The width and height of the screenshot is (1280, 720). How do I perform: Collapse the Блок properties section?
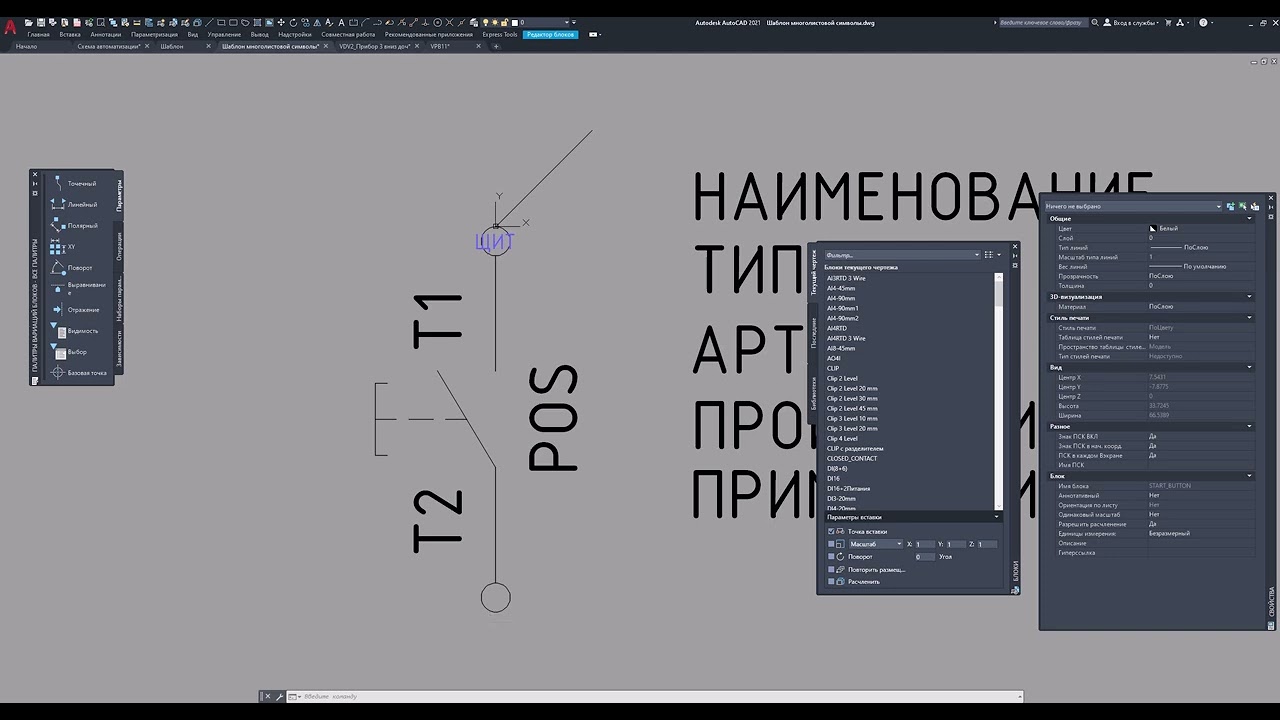1249,476
